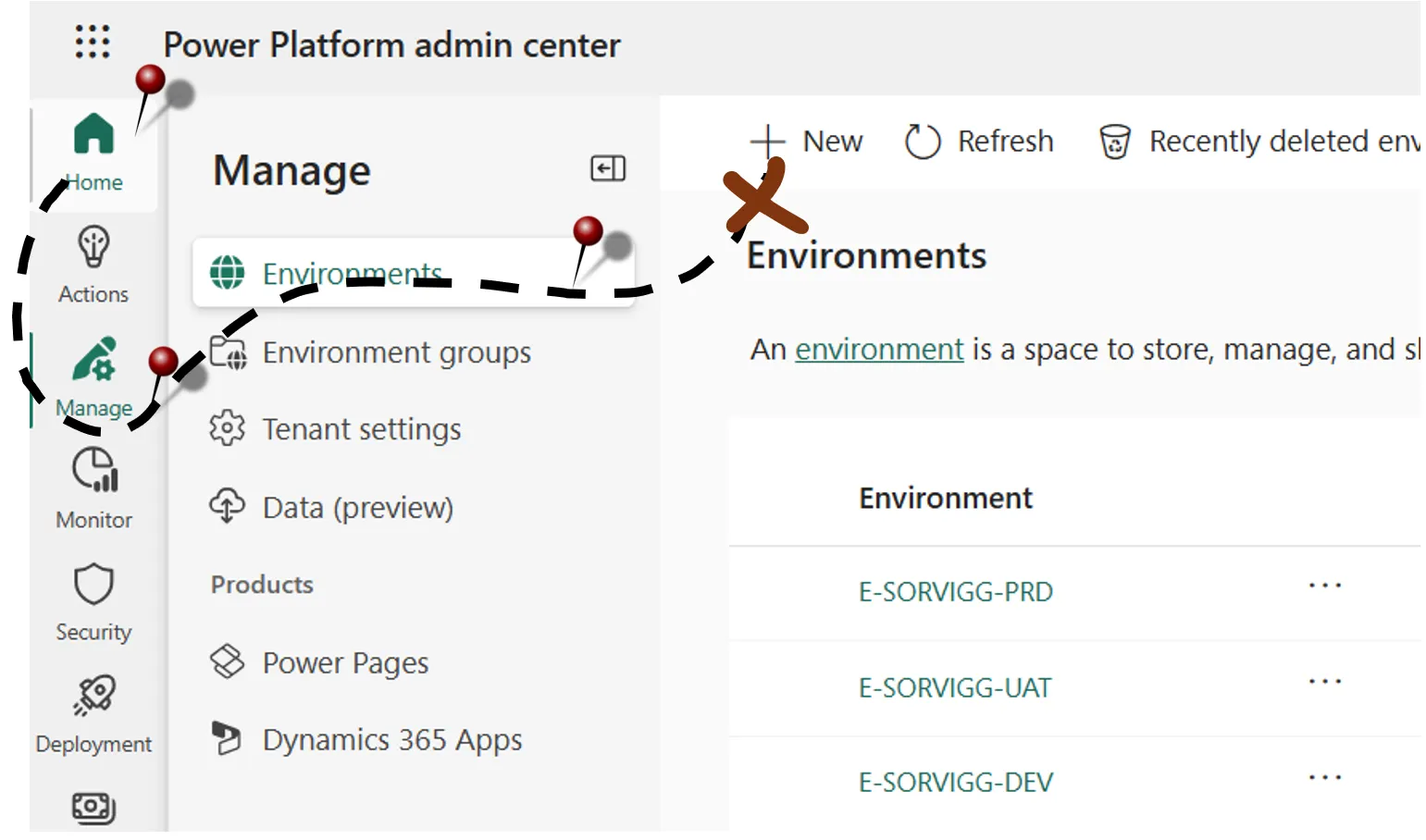1426x840 pixels.
Task: Follow the environment hyperlink in description
Action: pos(879,350)
